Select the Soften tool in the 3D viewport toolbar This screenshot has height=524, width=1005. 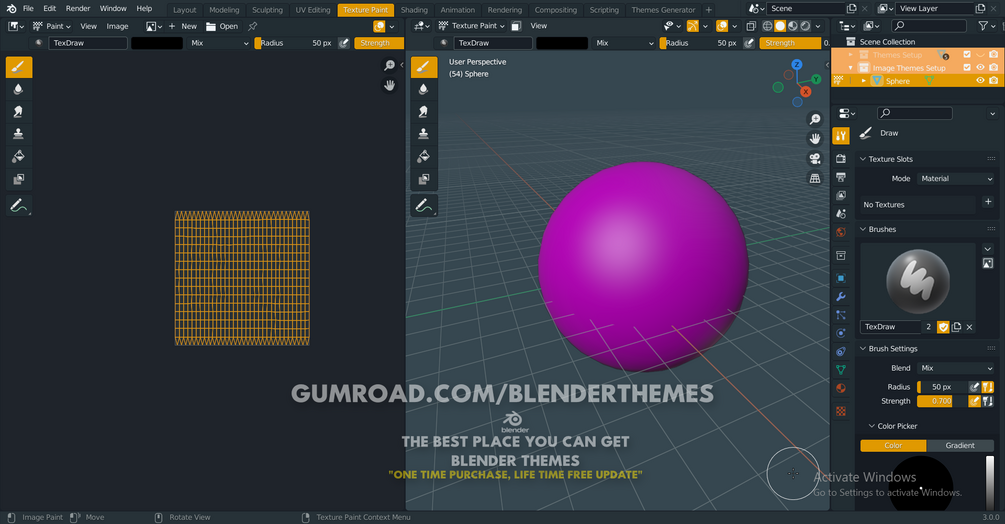click(x=424, y=90)
